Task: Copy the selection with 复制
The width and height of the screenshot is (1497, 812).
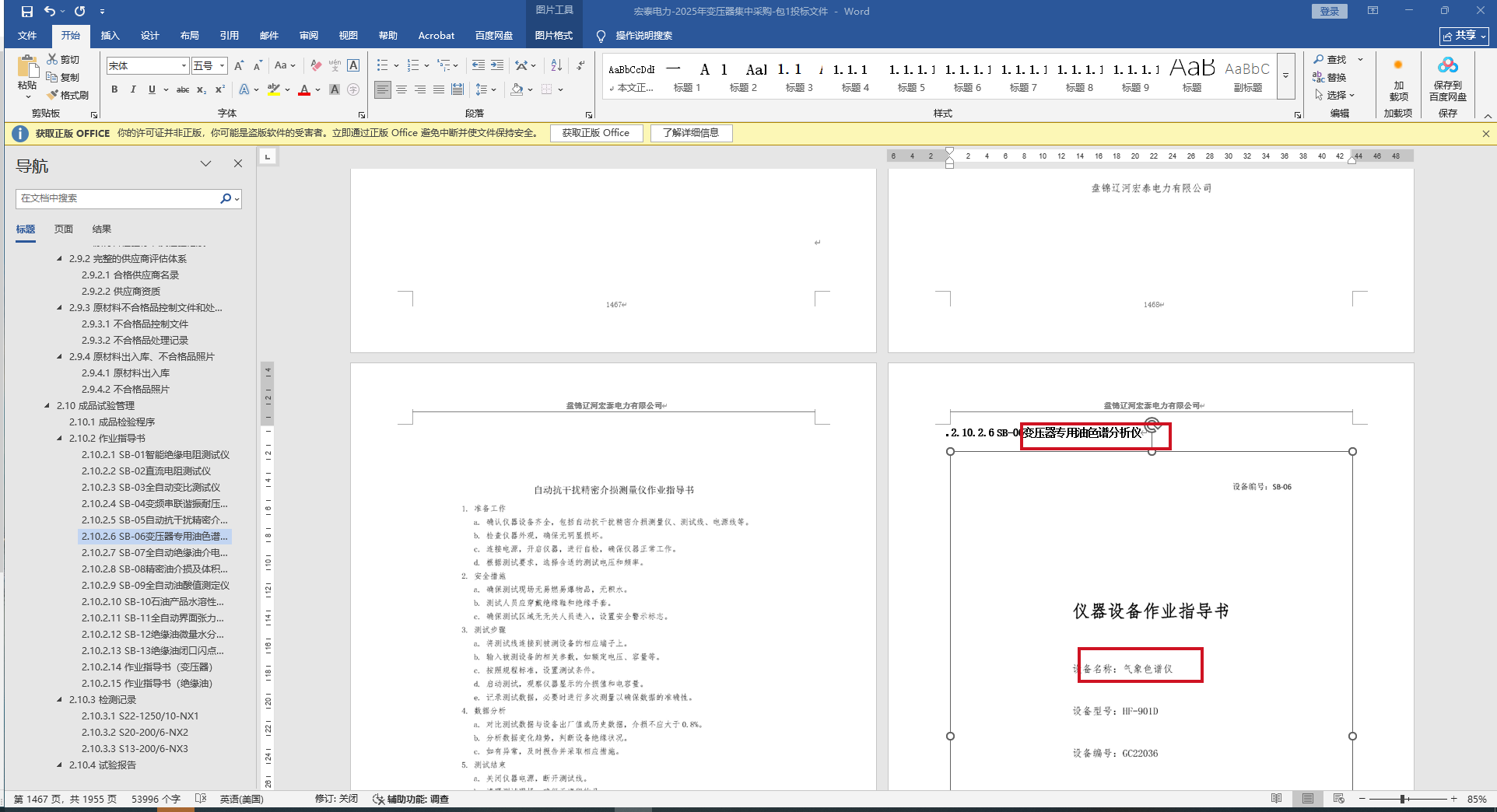Action: pyautogui.click(x=63, y=77)
